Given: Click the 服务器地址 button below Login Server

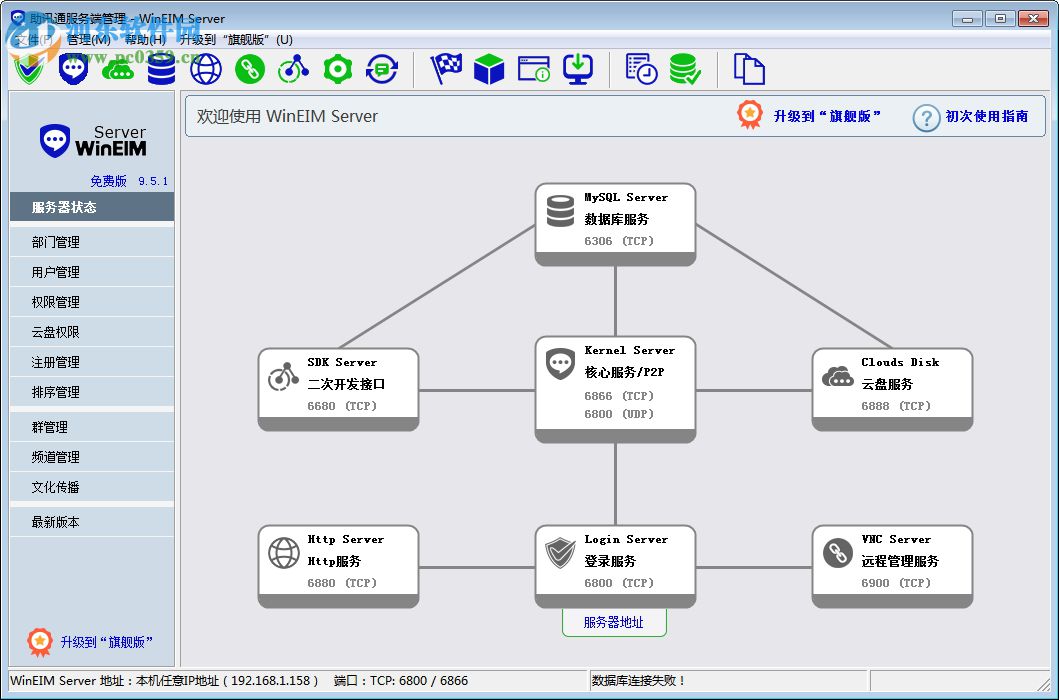Looking at the screenshot, I should (x=614, y=621).
